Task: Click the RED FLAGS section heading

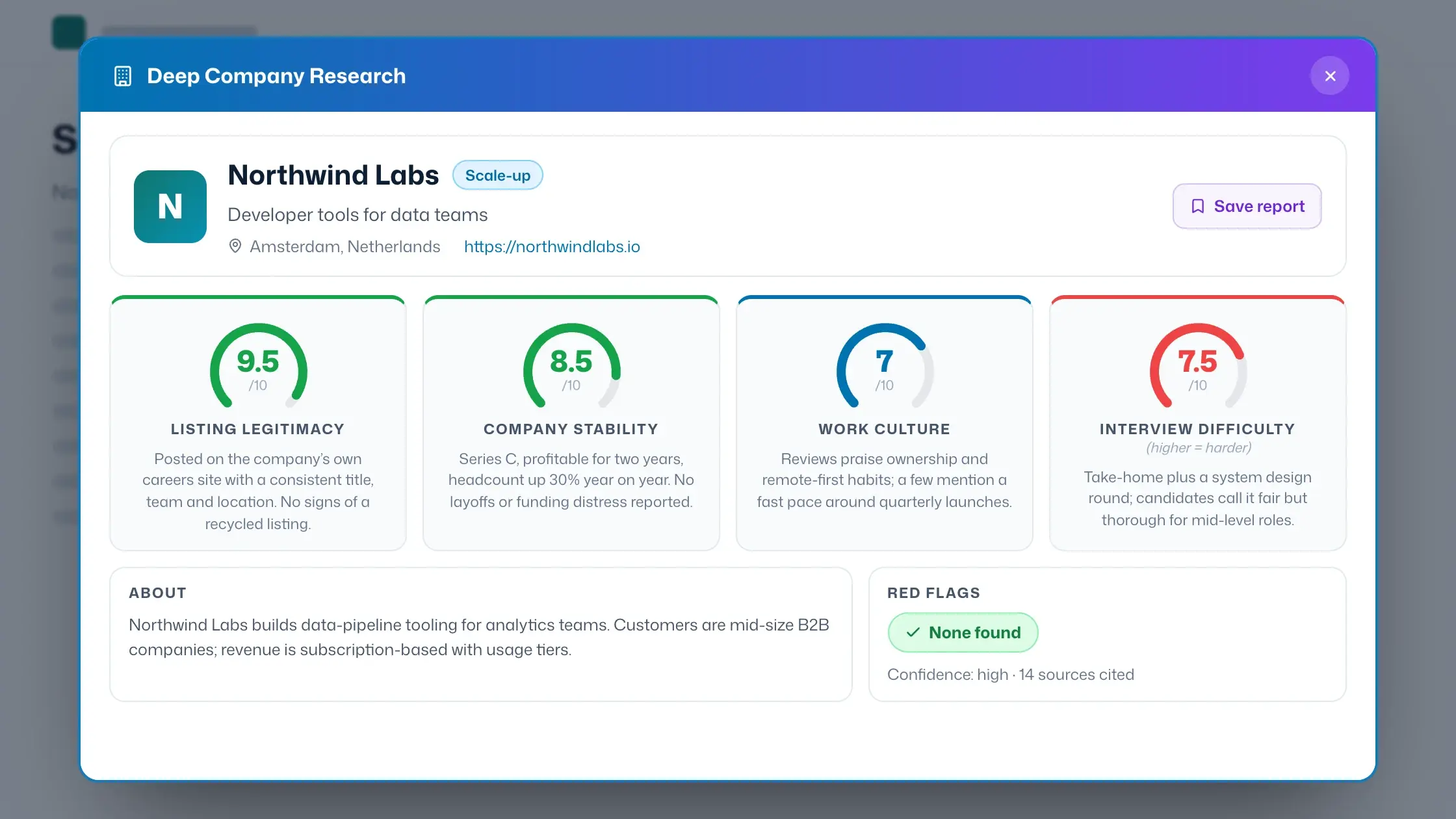Action: (934, 593)
